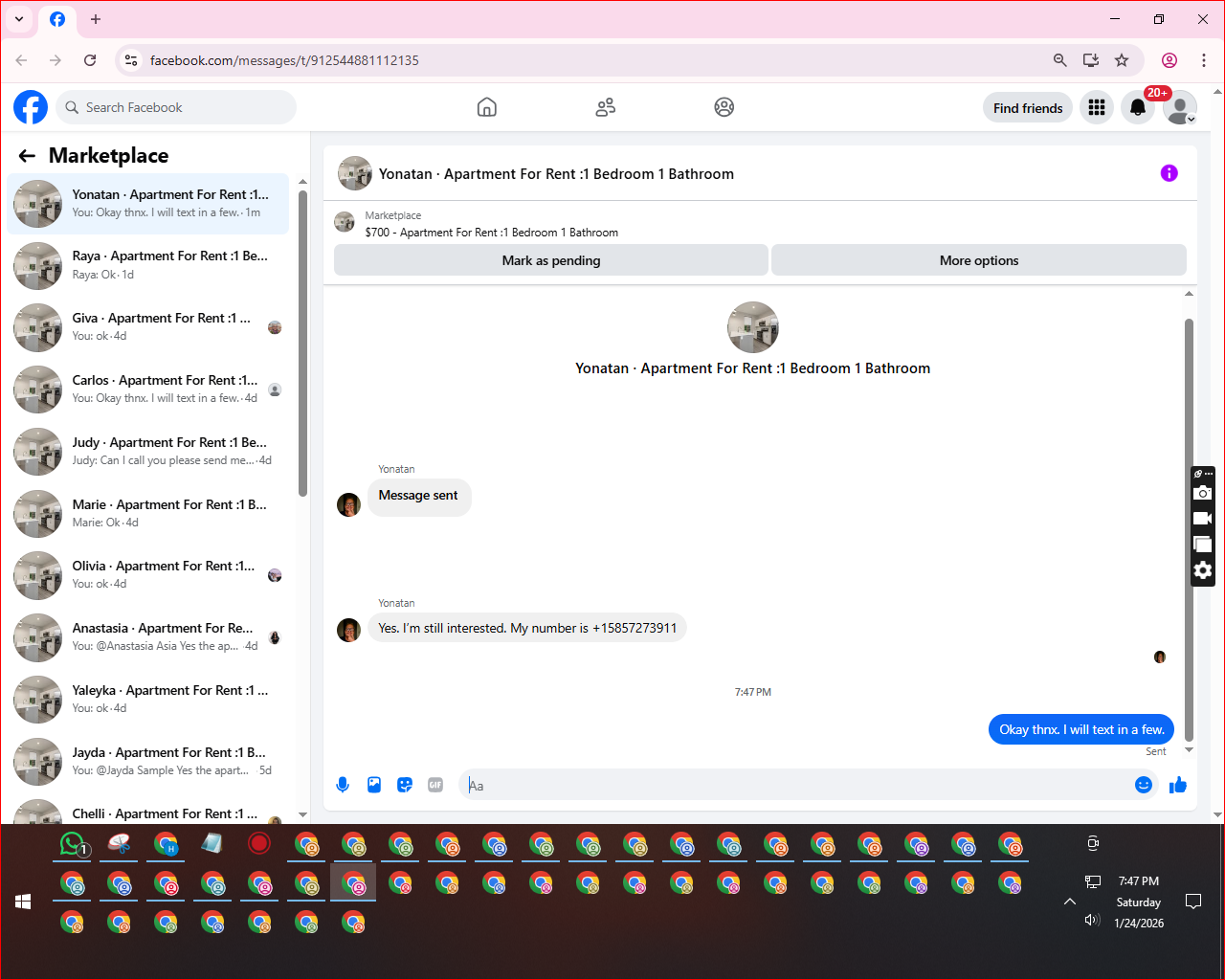Screen dimensions: 1225x980
Task: Open the Groups icon in top navigation
Action: 724,107
